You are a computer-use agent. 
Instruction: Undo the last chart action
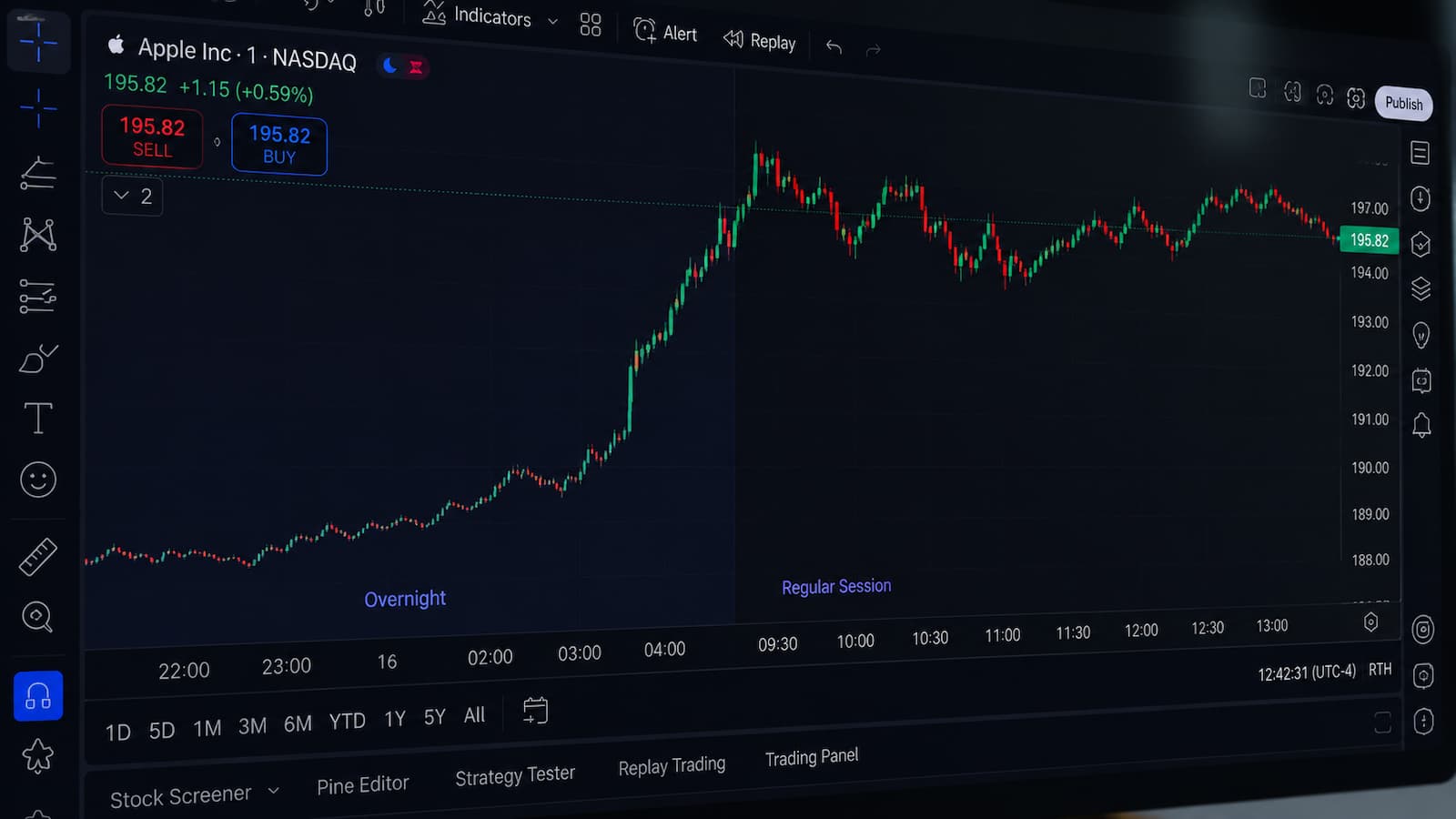click(x=834, y=46)
